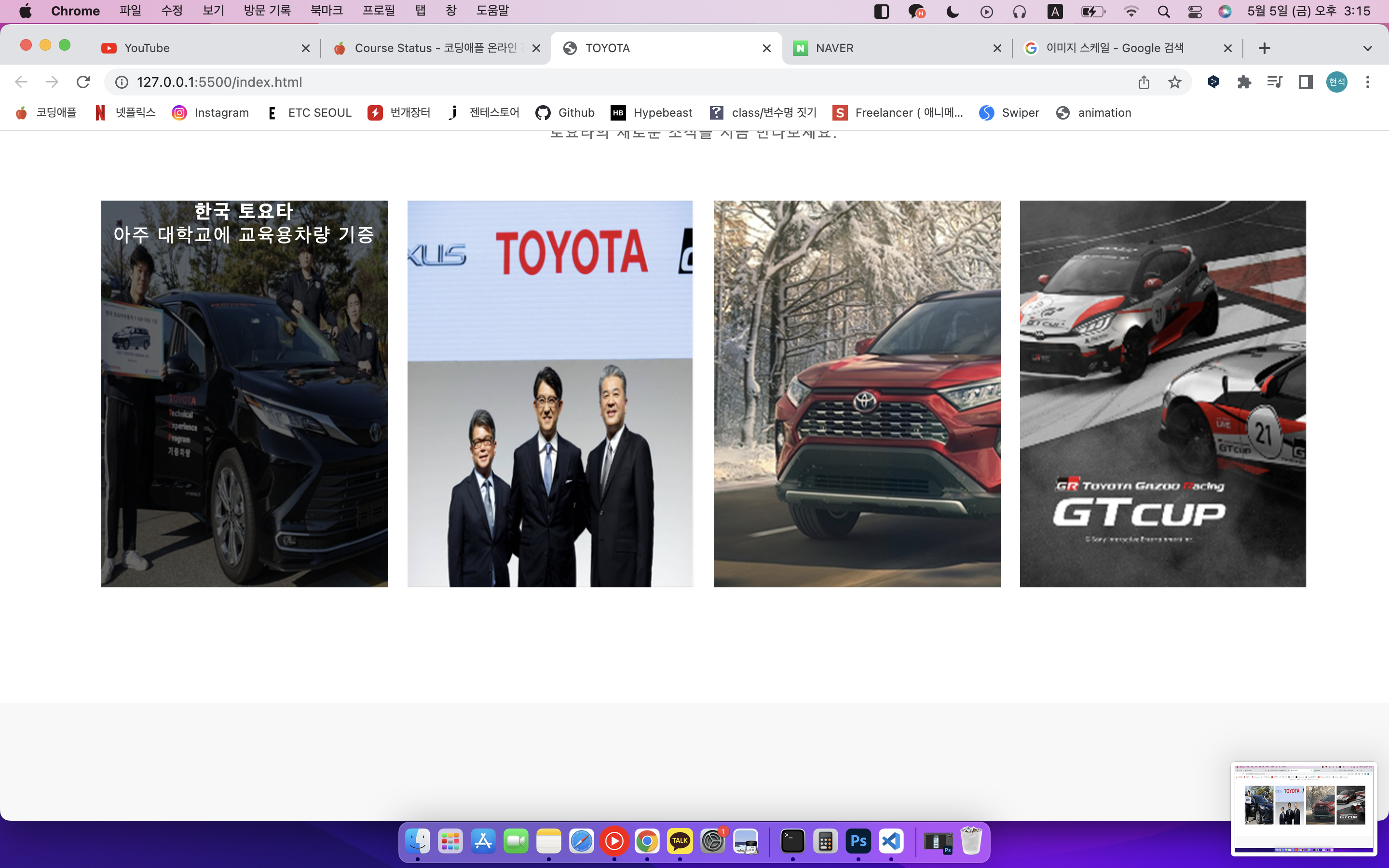This screenshot has height=868, width=1389.
Task: Close the TOYOTA tab
Action: click(767, 48)
